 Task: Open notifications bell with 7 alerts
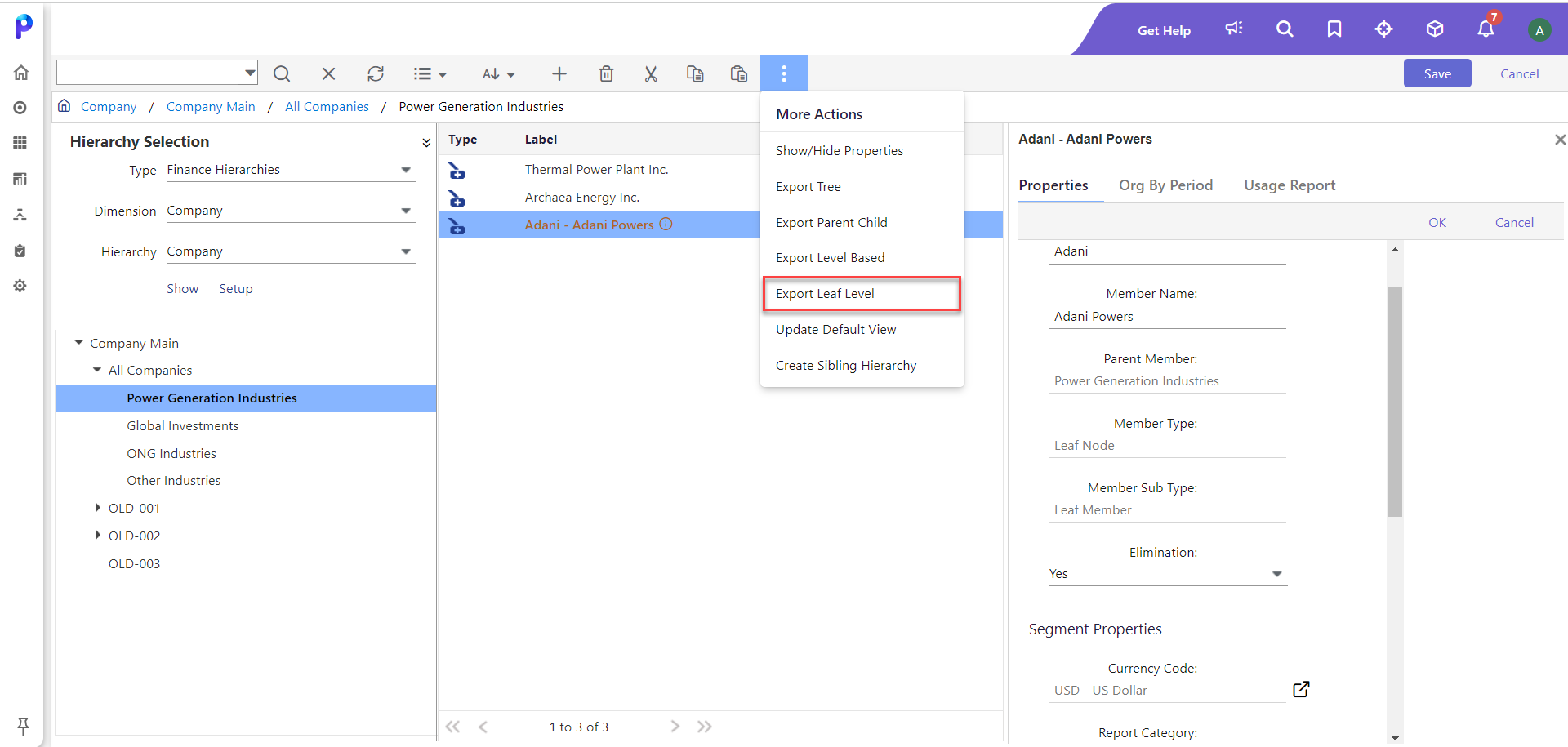coord(1486,27)
